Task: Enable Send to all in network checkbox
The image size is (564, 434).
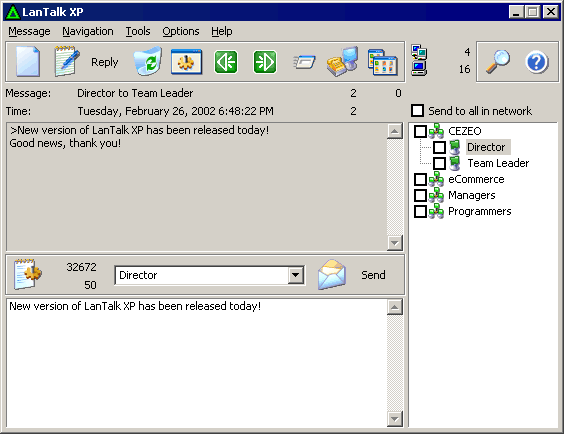Action: tap(418, 110)
